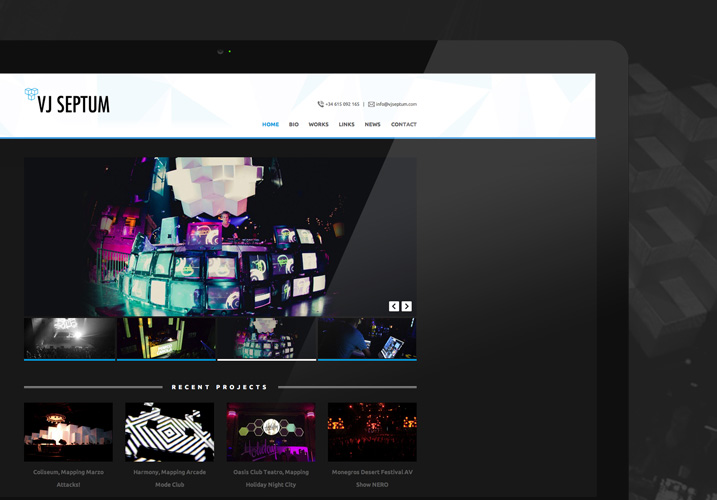Advance slideshow with right arrow

point(406,306)
